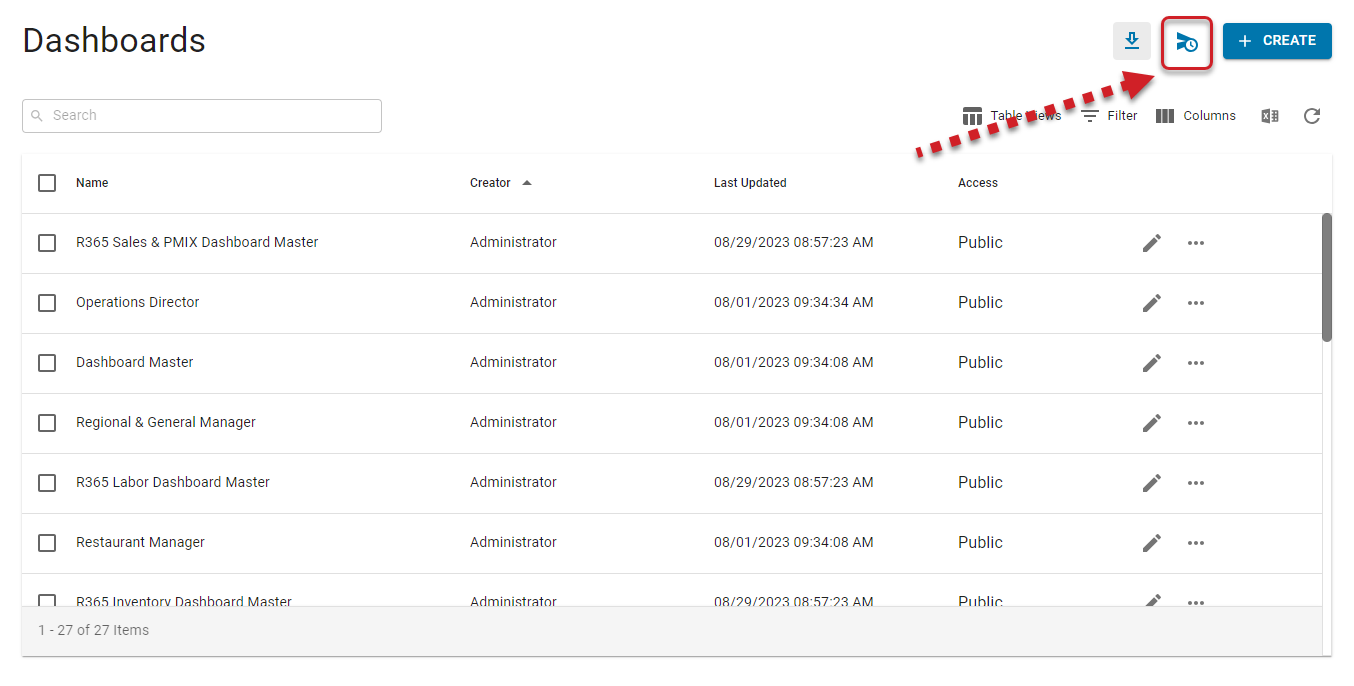This screenshot has height=686, width=1354.
Task: Open the scheduled send icon
Action: [1187, 42]
